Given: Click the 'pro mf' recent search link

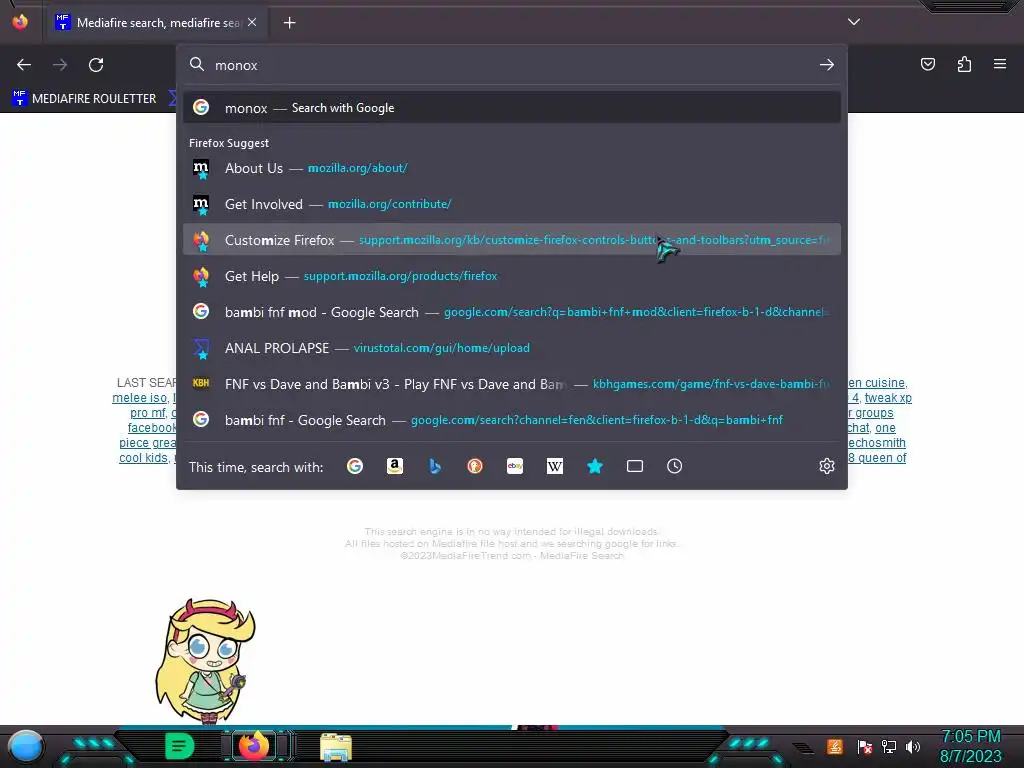Looking at the screenshot, I should click(148, 413).
